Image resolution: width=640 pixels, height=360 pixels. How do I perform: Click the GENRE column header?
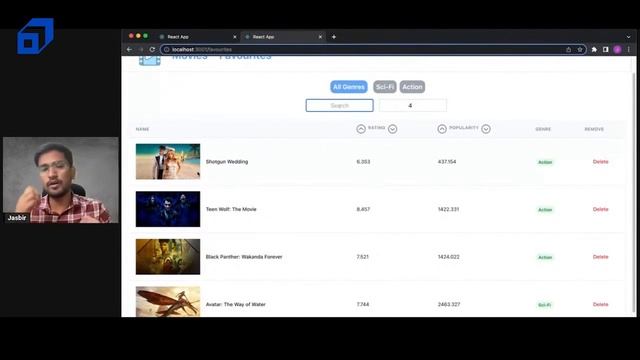point(543,129)
